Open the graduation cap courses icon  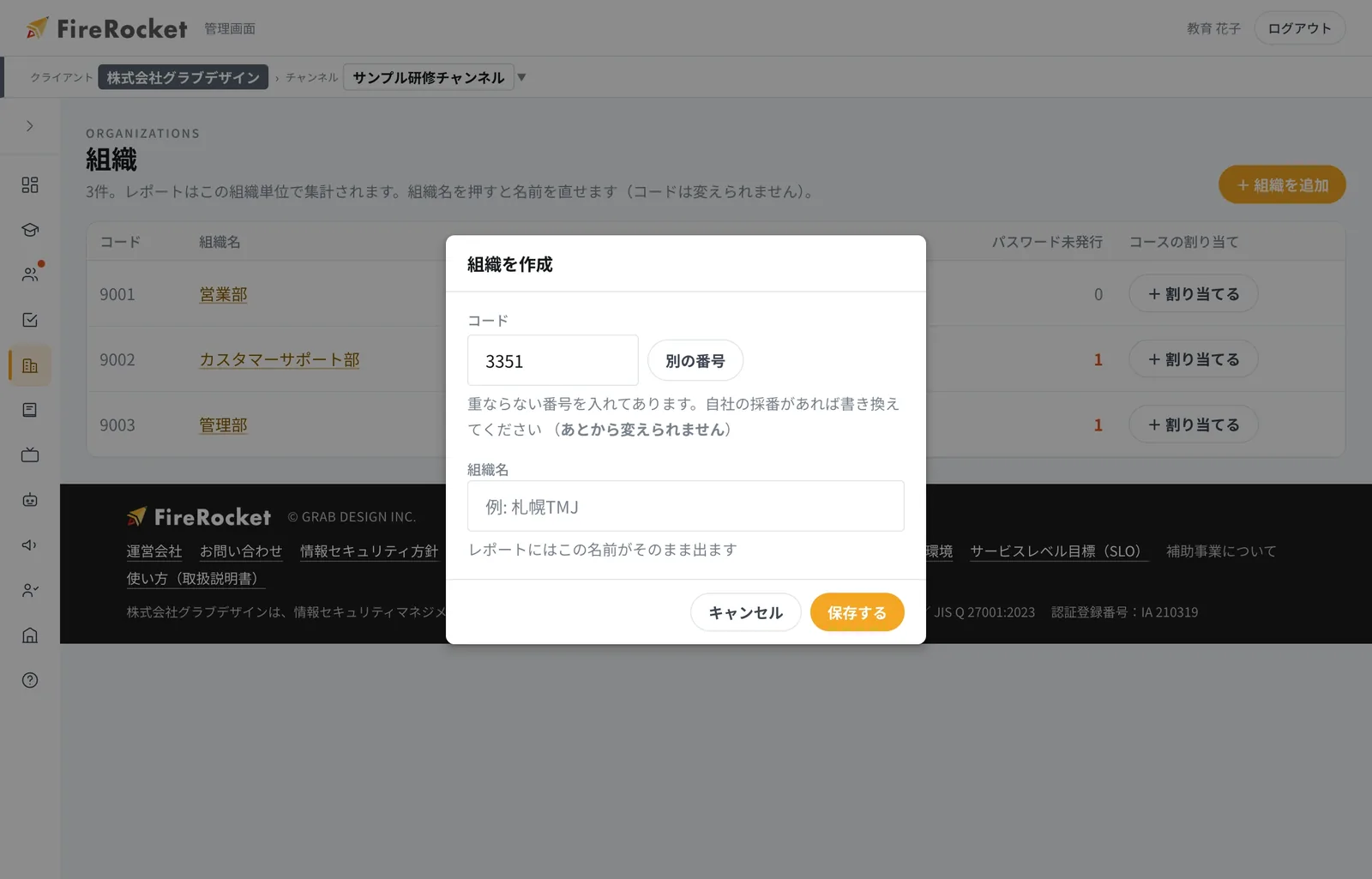tap(30, 230)
